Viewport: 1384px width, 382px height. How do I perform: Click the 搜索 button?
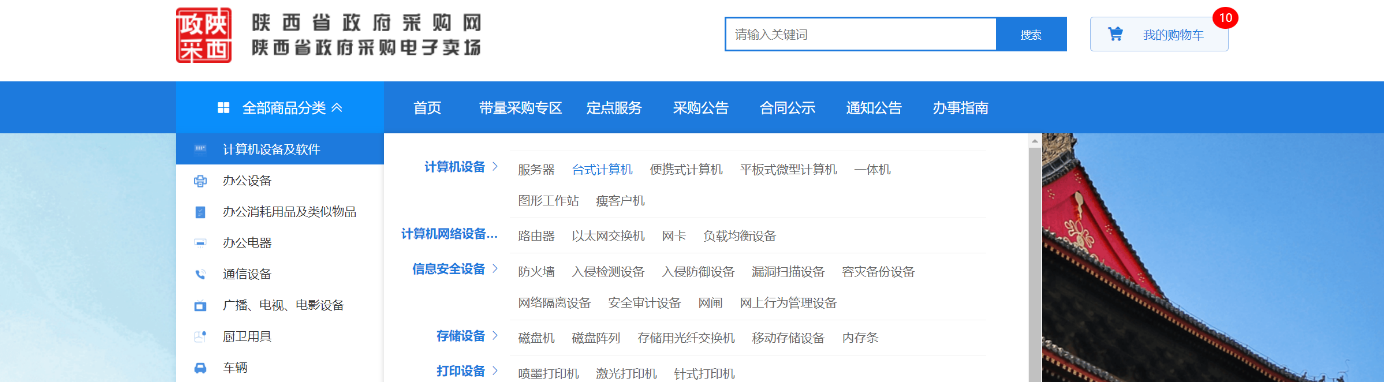[1031, 34]
